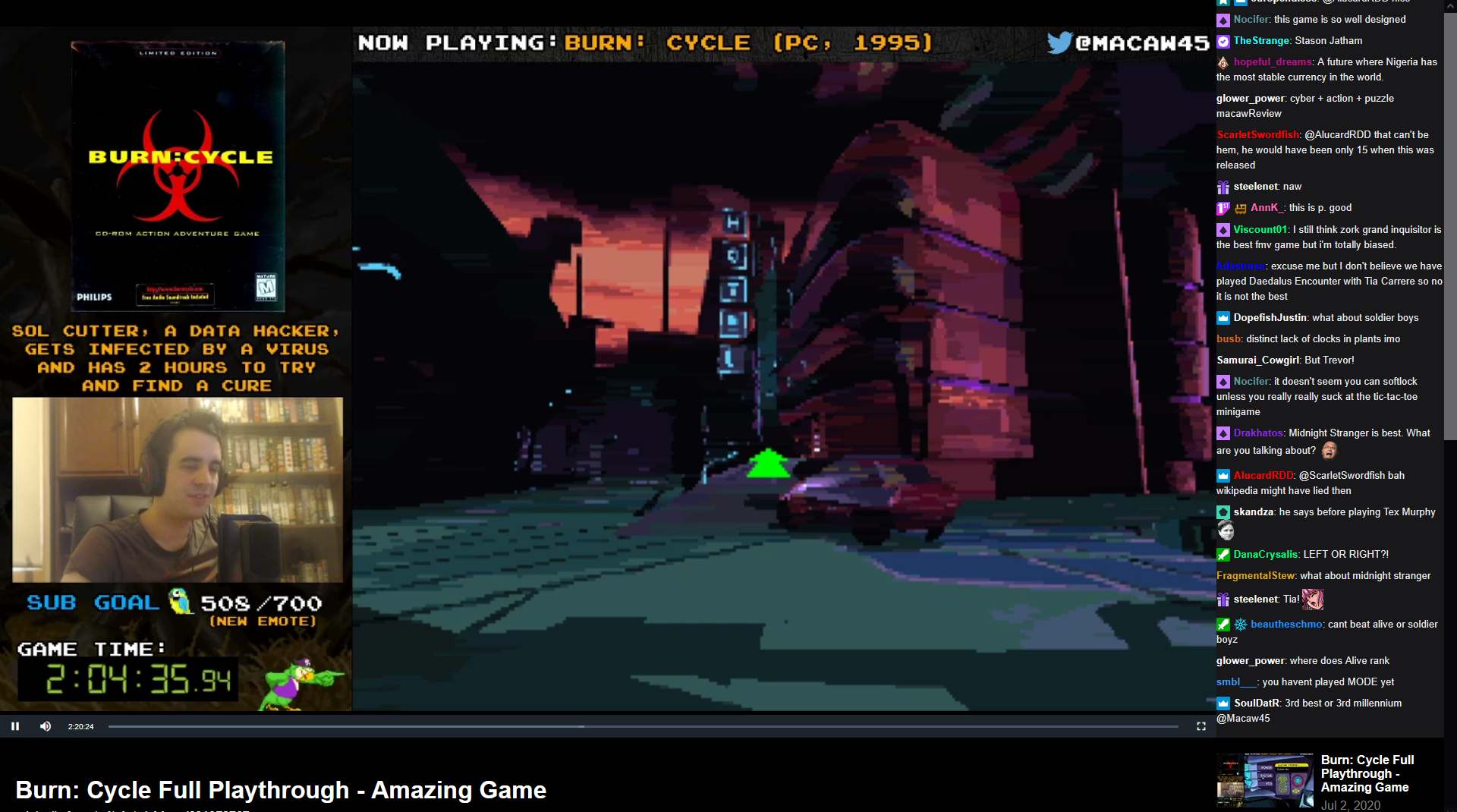This screenshot has height=812, width=1457.
Task: Click the 'Jul 2, 2020' date text
Action: [1351, 805]
